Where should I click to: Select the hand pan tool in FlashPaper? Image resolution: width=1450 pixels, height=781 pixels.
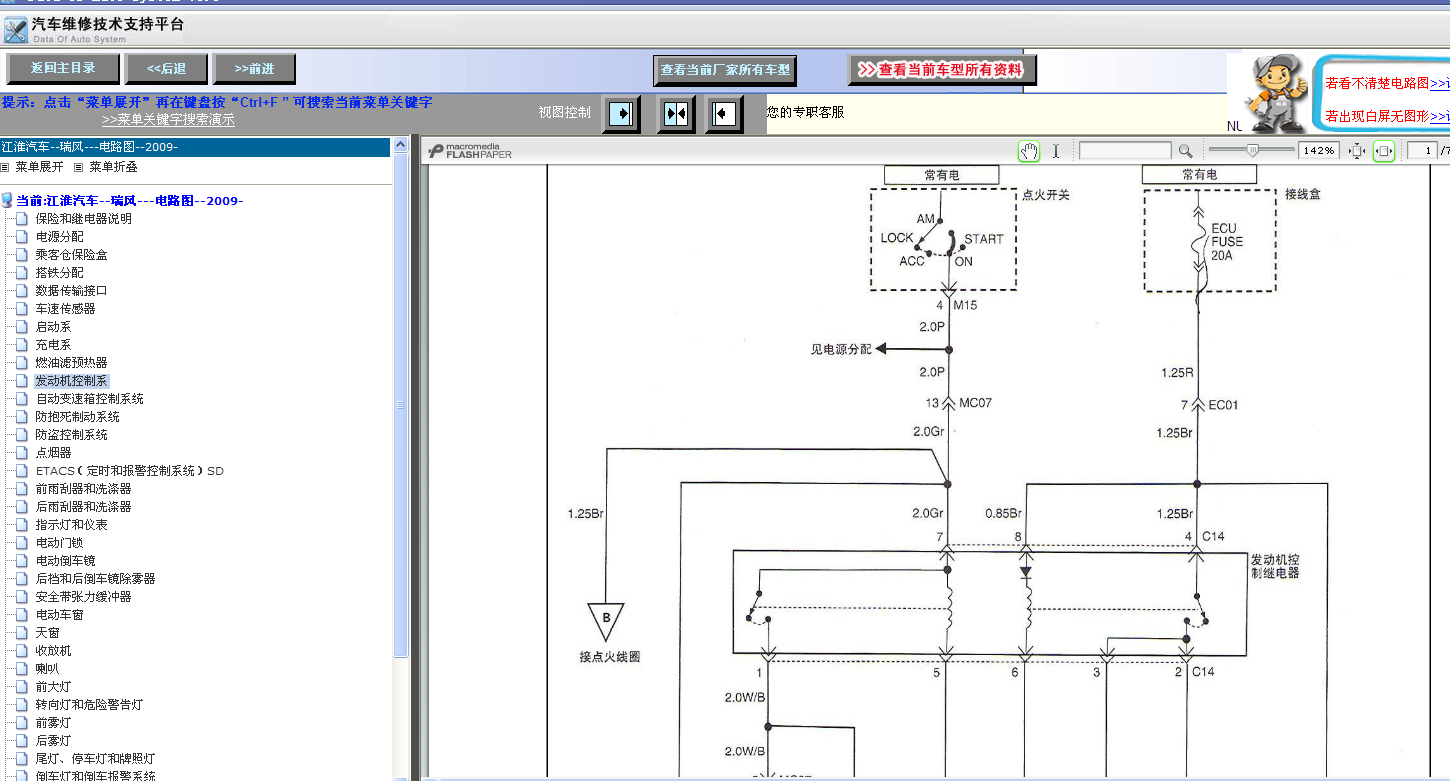click(x=1029, y=151)
